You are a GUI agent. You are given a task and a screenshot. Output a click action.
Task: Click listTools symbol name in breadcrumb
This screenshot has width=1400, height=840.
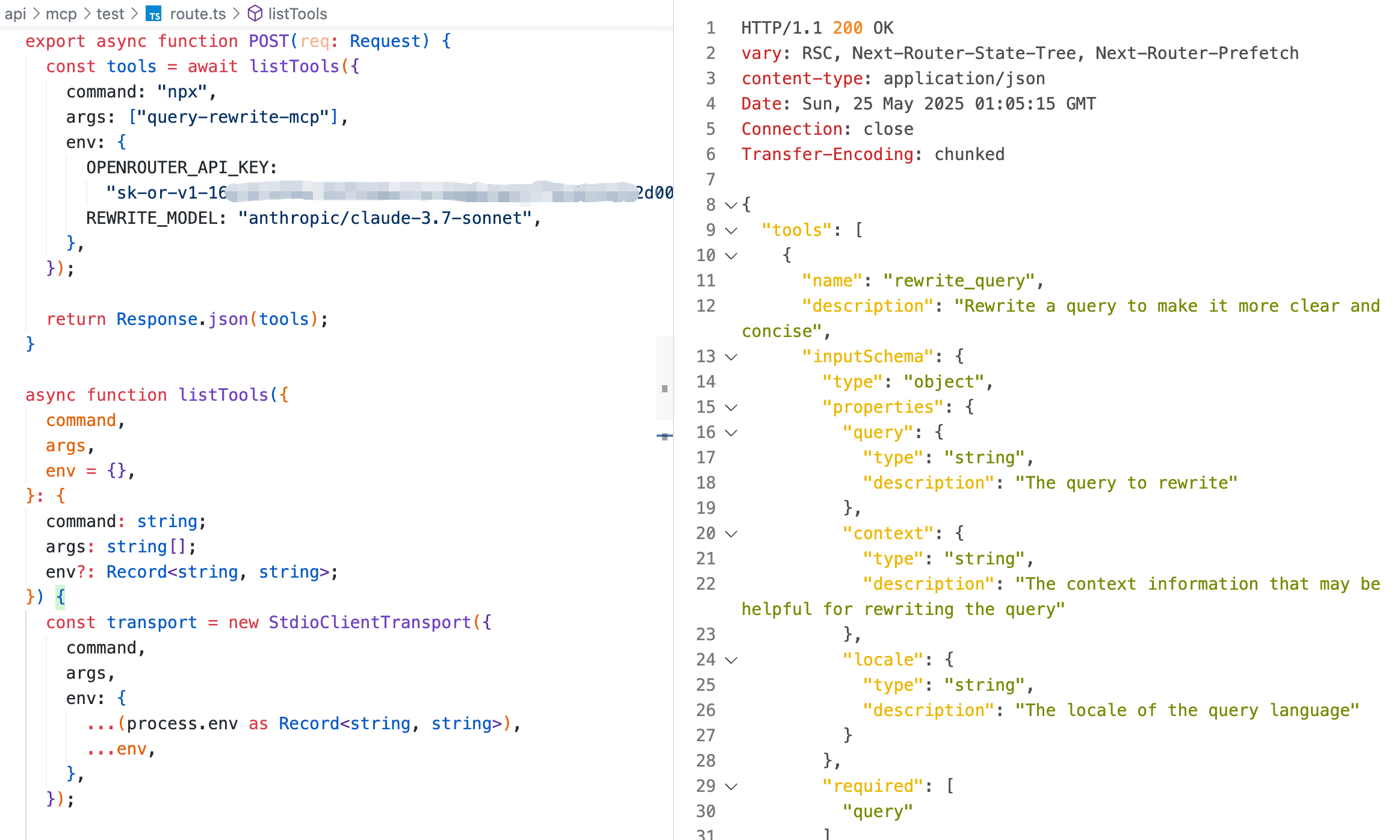(x=297, y=14)
